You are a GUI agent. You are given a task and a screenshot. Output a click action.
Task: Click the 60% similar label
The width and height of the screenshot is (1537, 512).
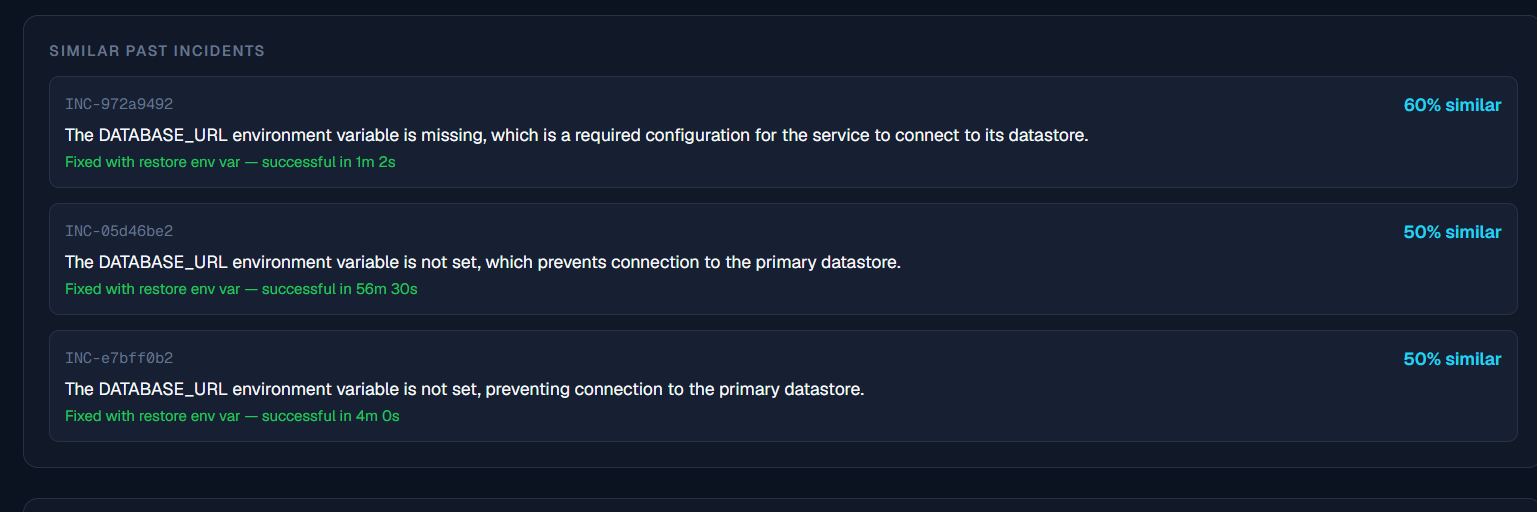[1452, 105]
